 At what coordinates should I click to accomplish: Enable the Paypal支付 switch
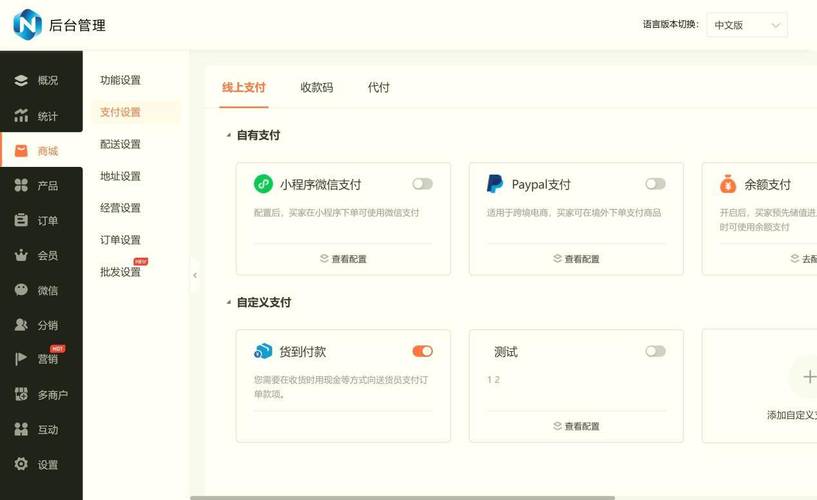655,183
